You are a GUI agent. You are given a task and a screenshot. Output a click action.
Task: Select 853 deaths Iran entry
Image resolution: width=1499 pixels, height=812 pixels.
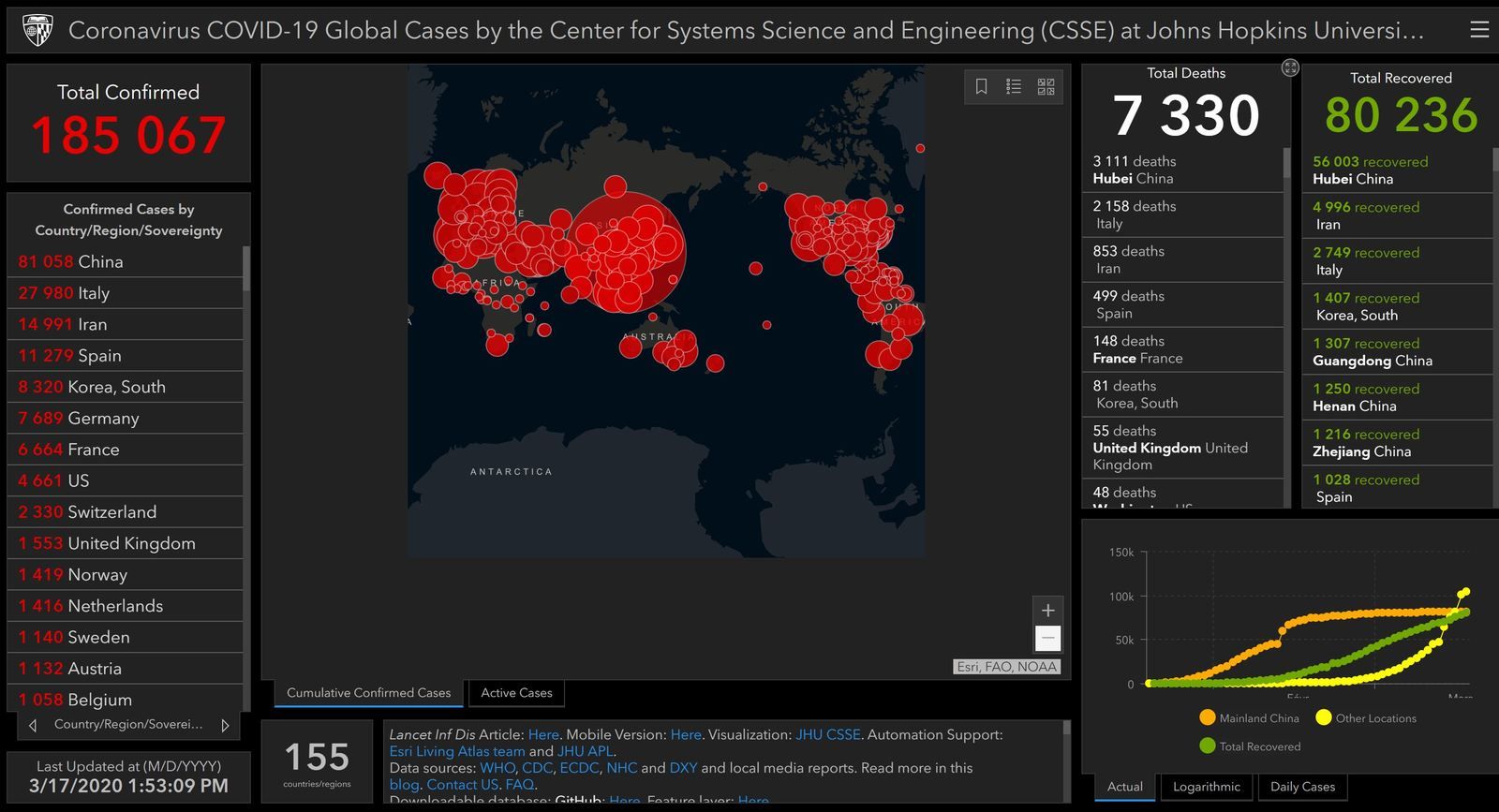1184,259
